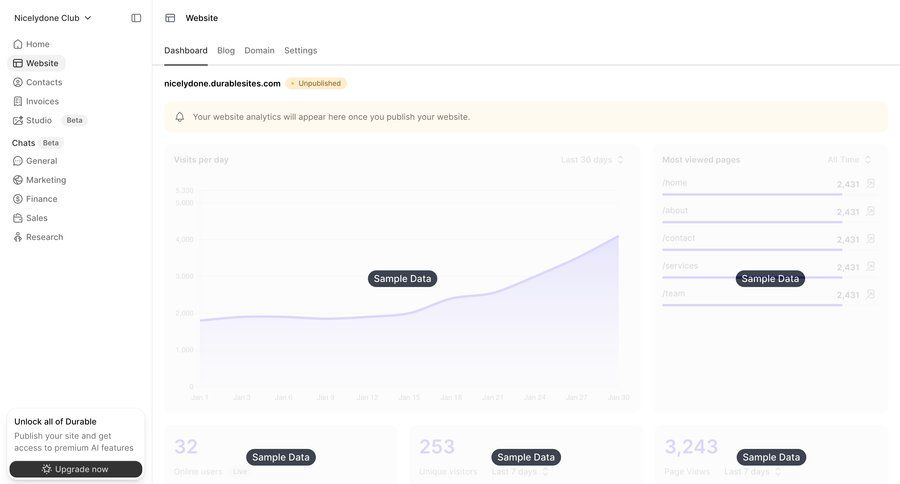Screen dimensions: 900x484
Task: Go to Contacts in the sidebar
Action: coord(43,82)
